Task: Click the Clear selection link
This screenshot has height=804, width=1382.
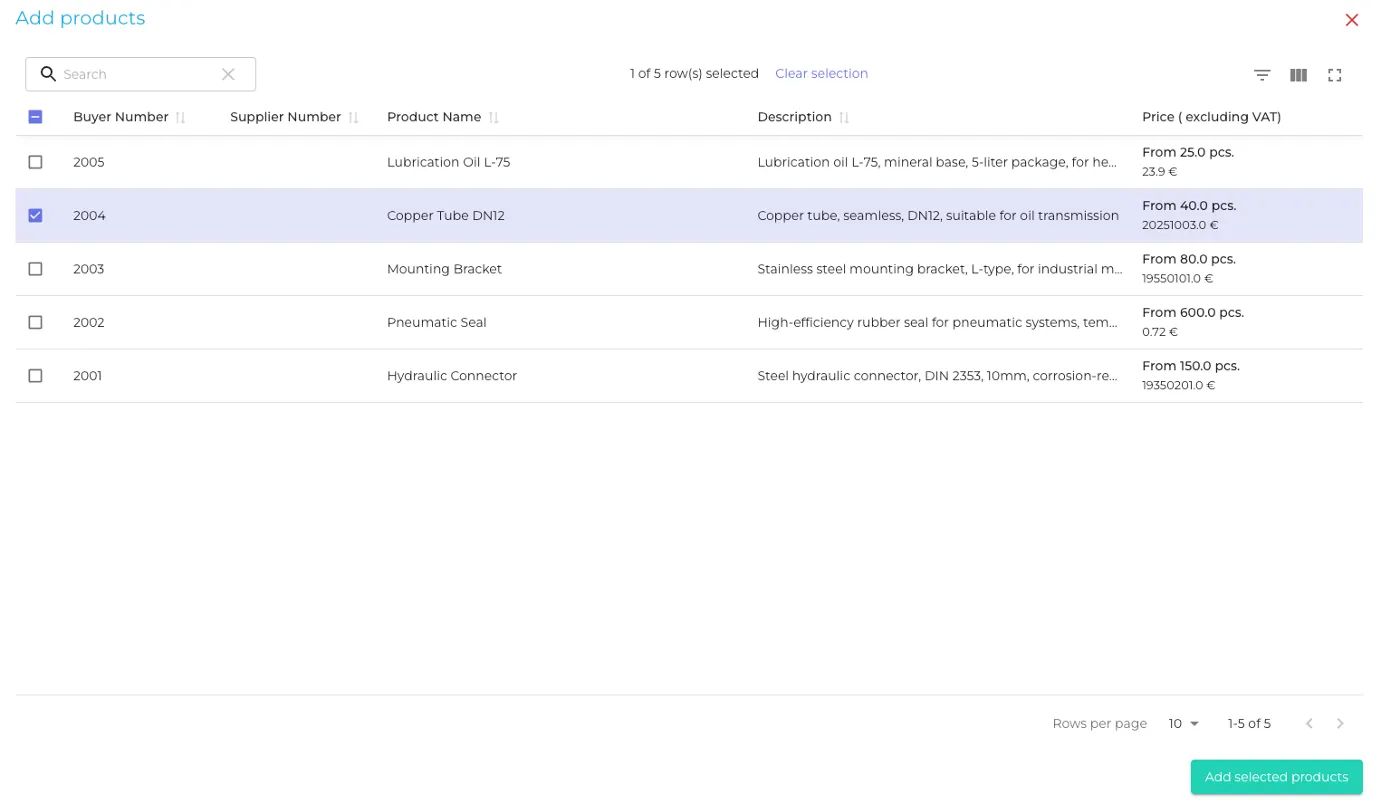Action: click(x=821, y=73)
